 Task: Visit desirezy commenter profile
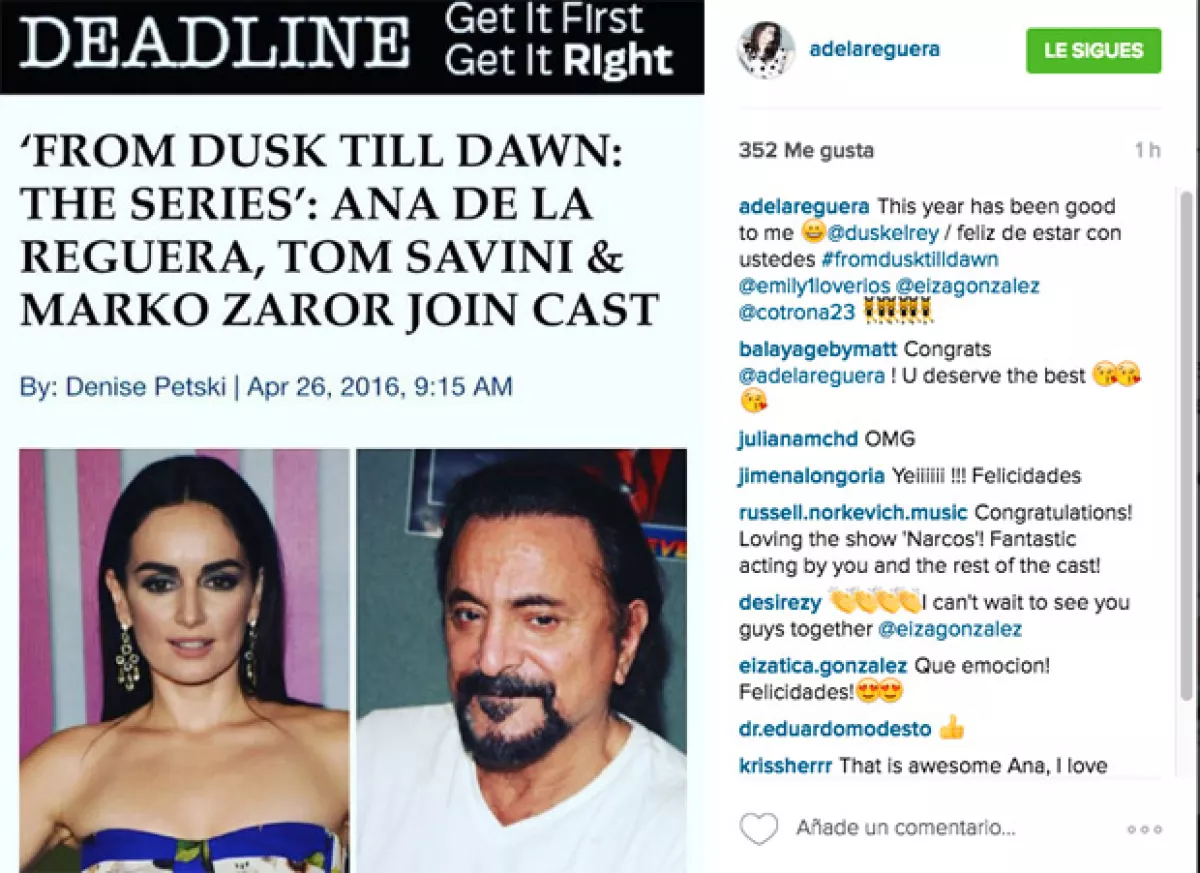tap(780, 602)
